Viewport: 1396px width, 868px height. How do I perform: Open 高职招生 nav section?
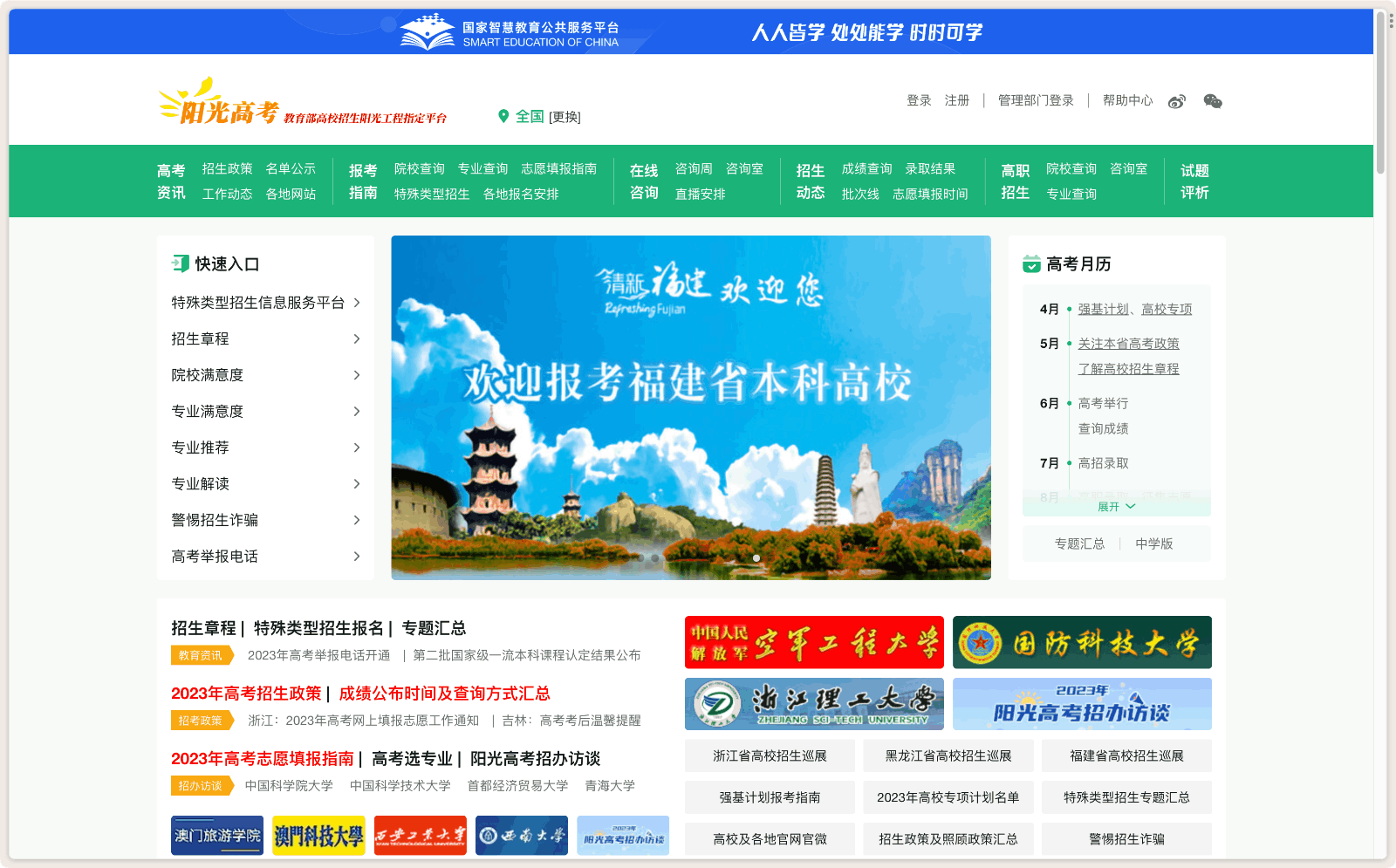1016,181
